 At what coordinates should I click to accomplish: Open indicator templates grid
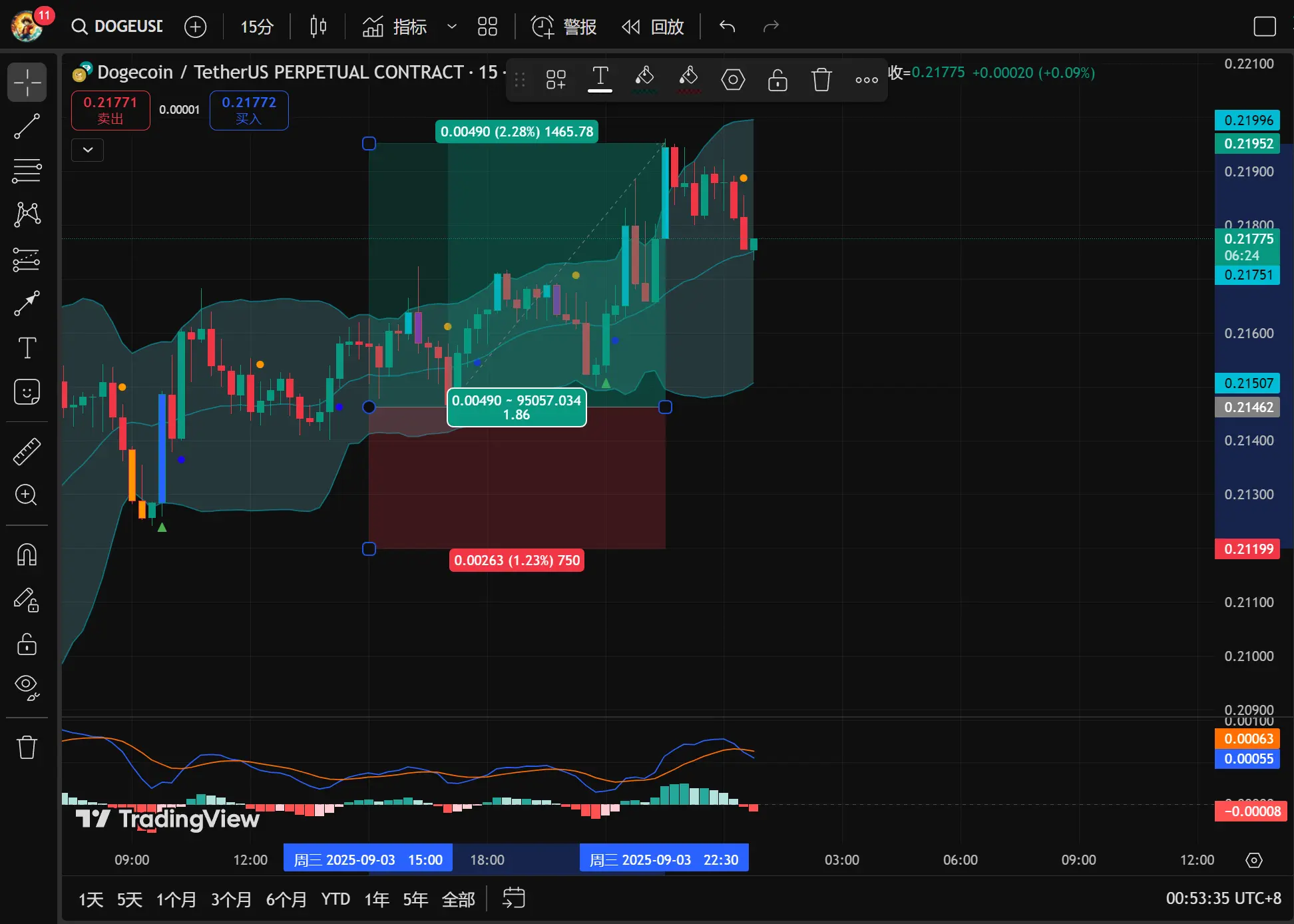tap(487, 27)
